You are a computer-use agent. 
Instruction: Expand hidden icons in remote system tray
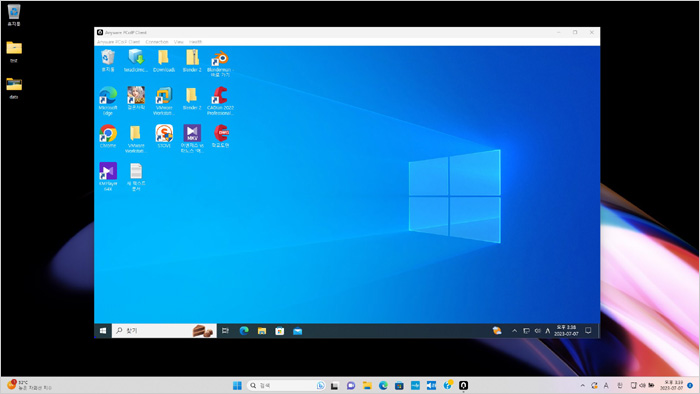tap(514, 331)
